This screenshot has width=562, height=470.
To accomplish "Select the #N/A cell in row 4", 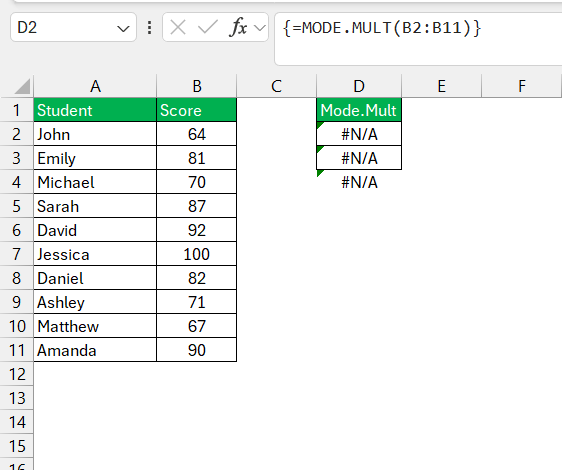I will pos(359,182).
